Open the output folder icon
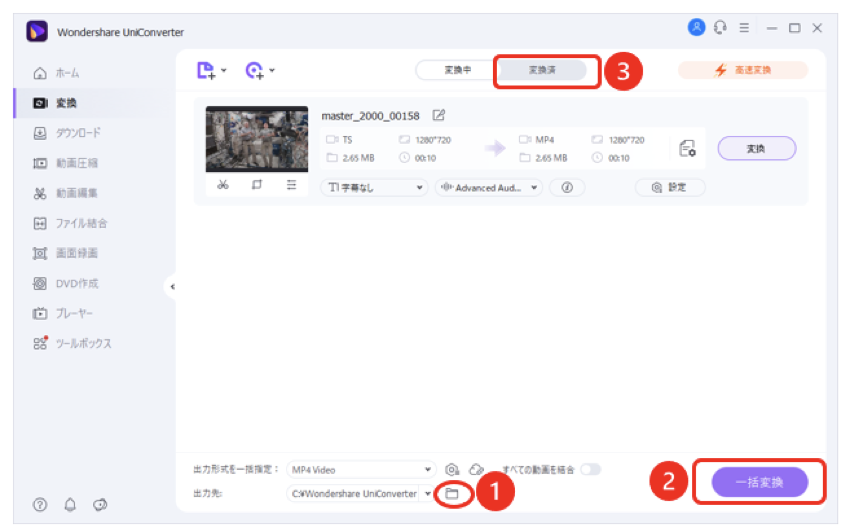Viewport: 850px width, 532px height. click(x=452, y=493)
